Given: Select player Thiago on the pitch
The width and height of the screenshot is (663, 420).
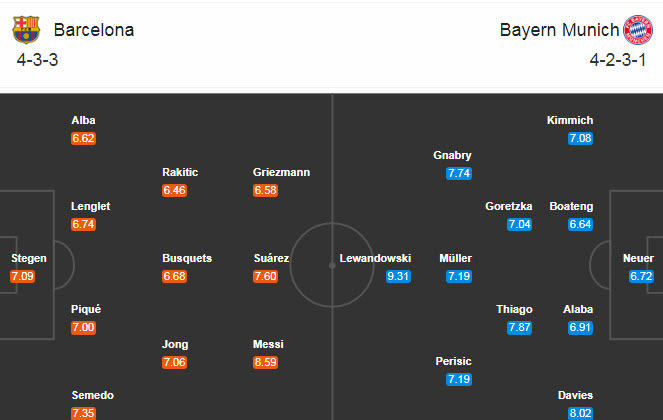Looking at the screenshot, I should (515, 309).
